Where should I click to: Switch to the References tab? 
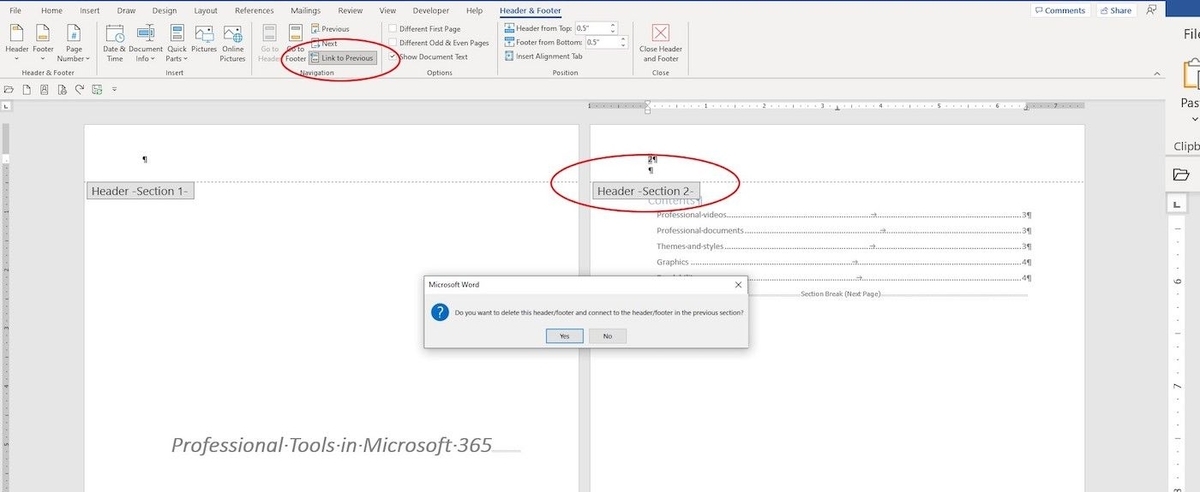pos(254,10)
